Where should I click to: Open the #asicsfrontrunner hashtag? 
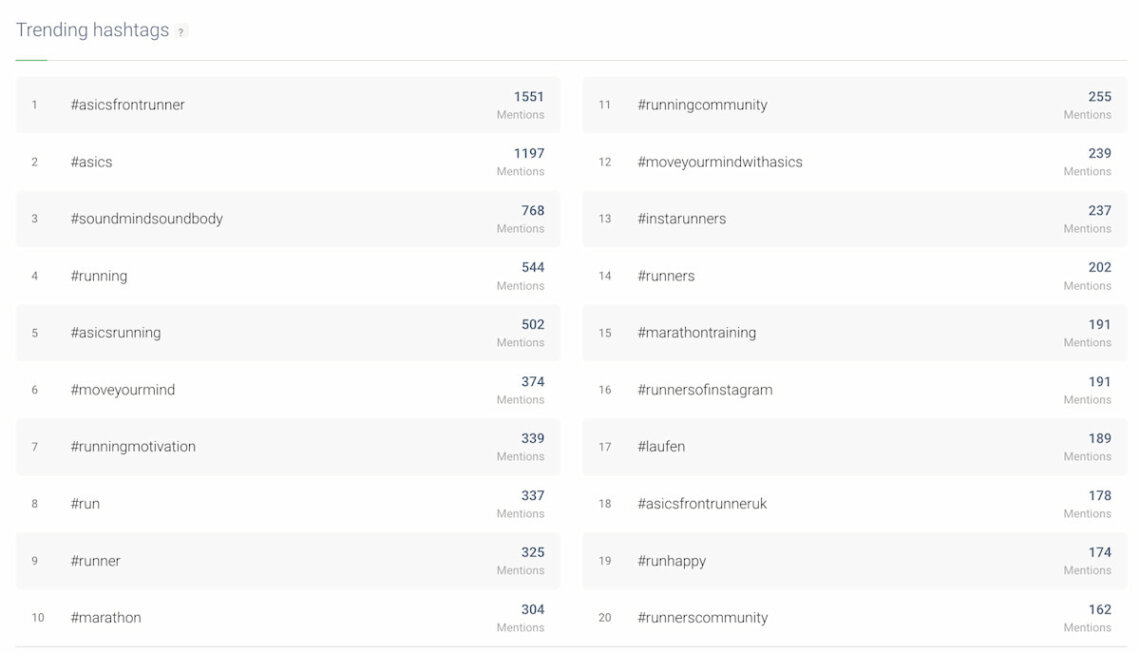click(127, 105)
